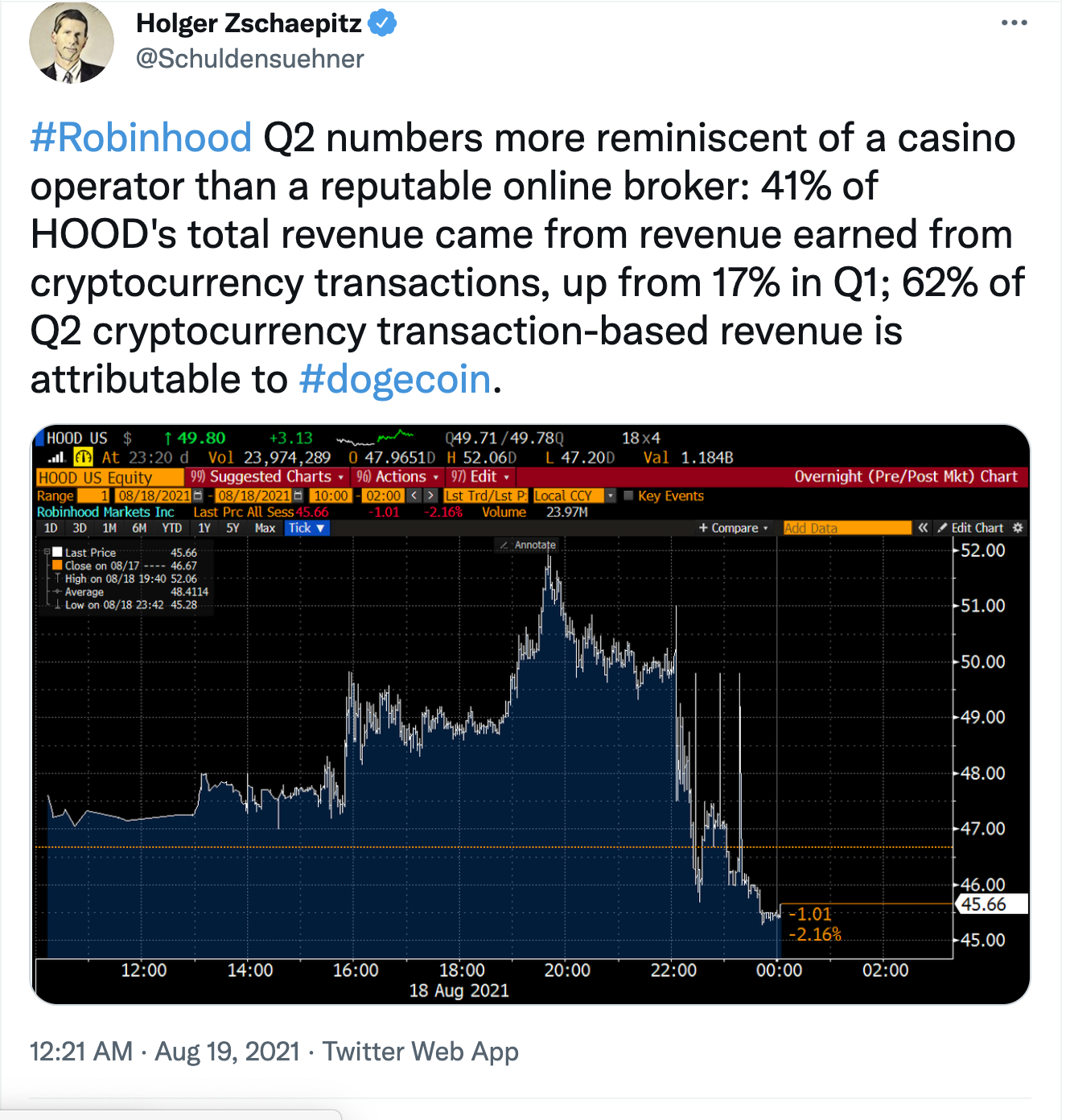Image resolution: width=1070 pixels, height=1120 pixels.
Task: Collapse panel with double-chevron icon
Action: (923, 528)
